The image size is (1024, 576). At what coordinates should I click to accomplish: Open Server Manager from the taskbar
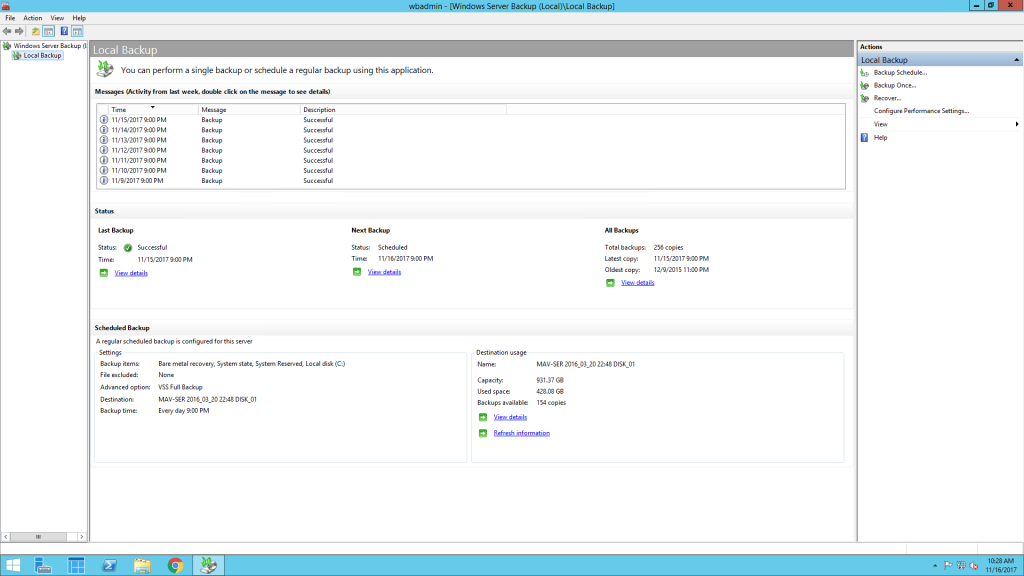tap(43, 566)
